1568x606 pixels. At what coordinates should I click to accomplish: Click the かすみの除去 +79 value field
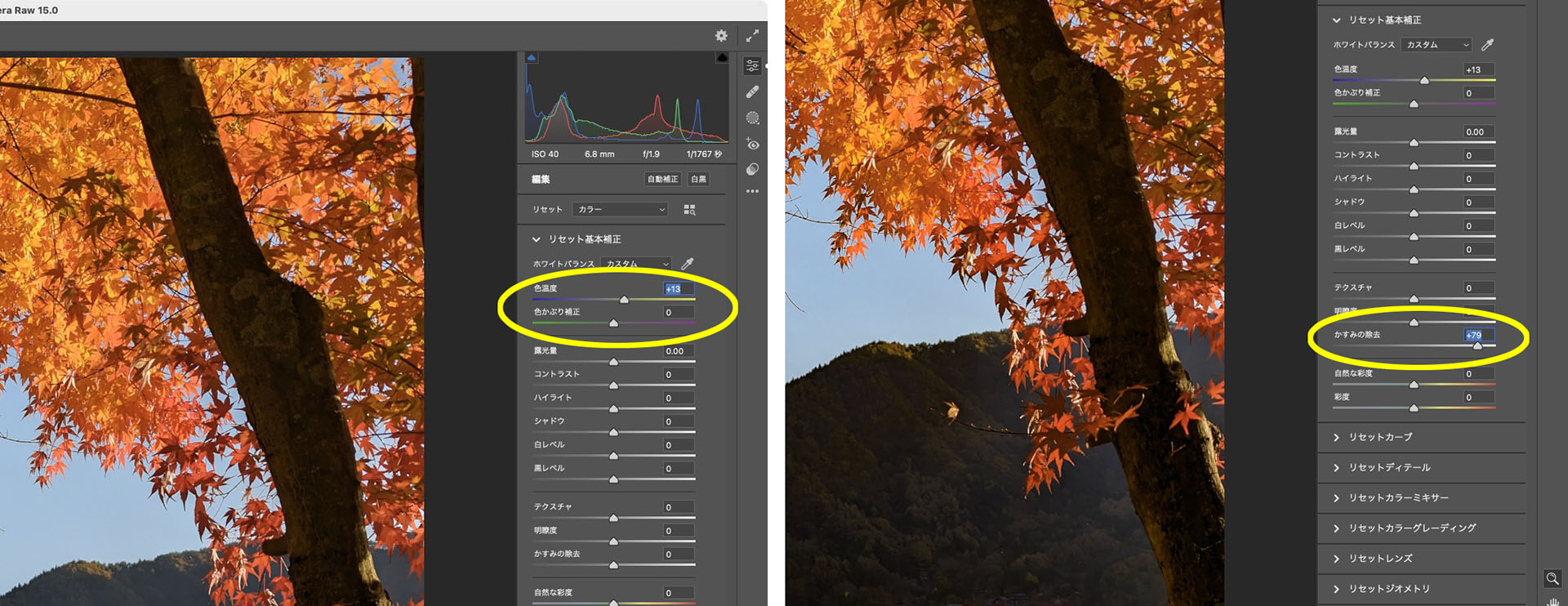[1479, 335]
